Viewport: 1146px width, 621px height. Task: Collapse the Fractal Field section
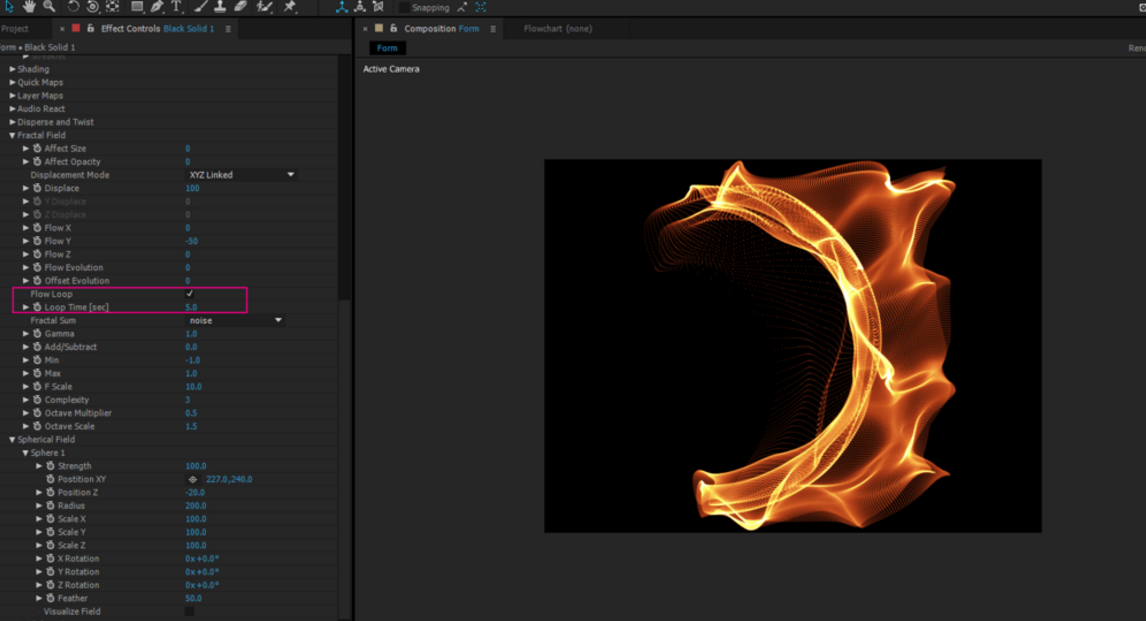[12, 135]
